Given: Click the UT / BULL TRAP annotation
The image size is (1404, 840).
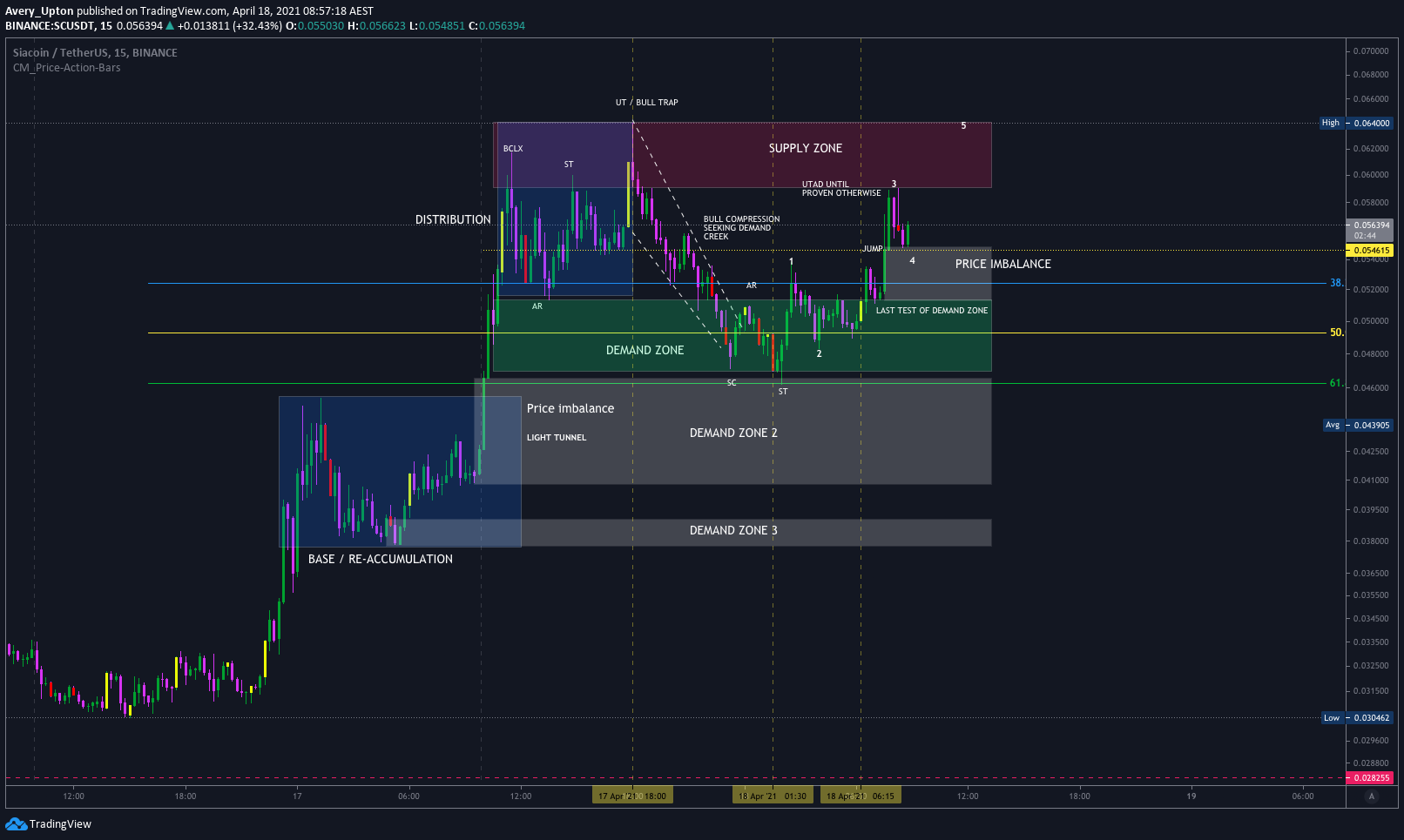Looking at the screenshot, I should coord(647,103).
